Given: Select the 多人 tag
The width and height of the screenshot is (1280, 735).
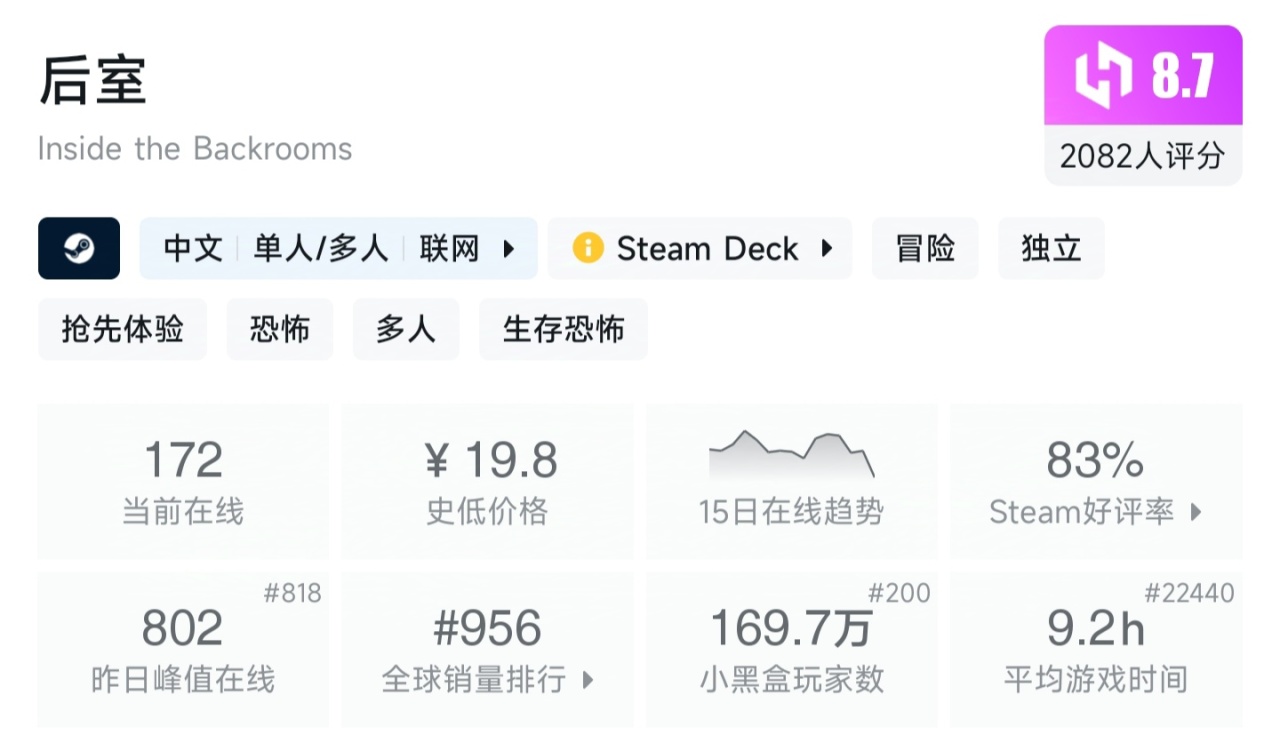Looking at the screenshot, I should pyautogui.click(x=406, y=329).
